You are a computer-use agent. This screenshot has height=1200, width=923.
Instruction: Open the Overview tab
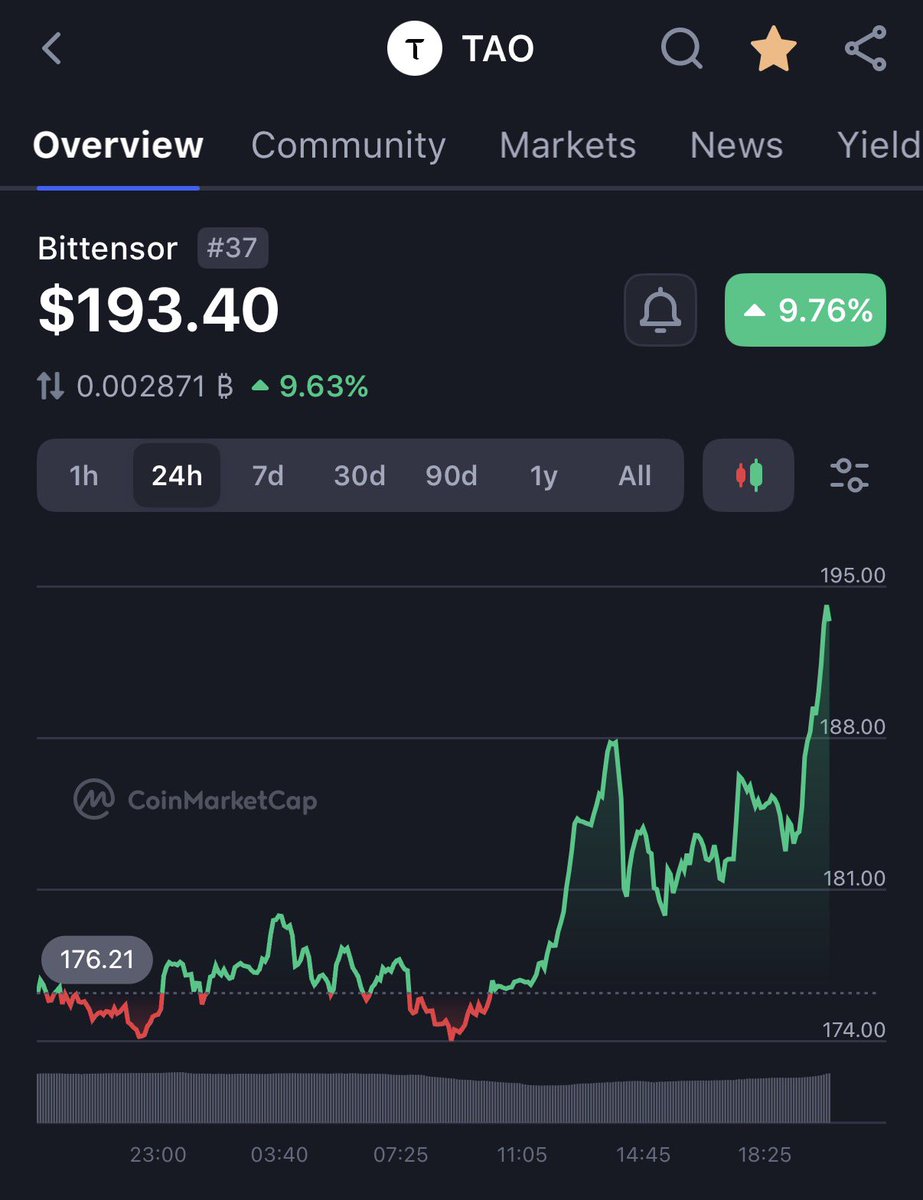[118, 146]
